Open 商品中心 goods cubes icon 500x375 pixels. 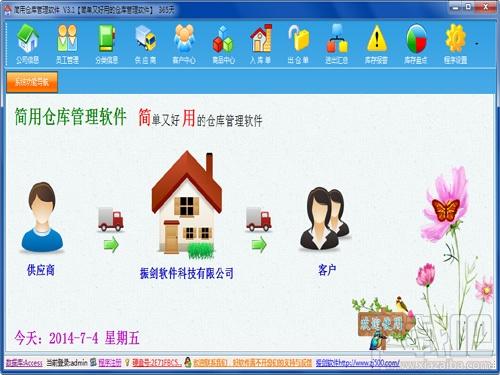[x=223, y=44]
